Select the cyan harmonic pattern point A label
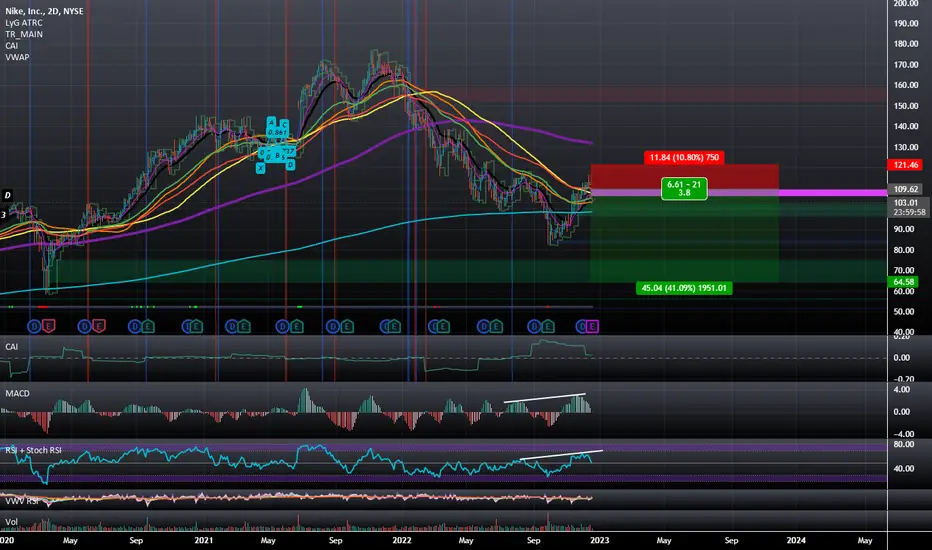The height and width of the screenshot is (550, 932). (271, 122)
